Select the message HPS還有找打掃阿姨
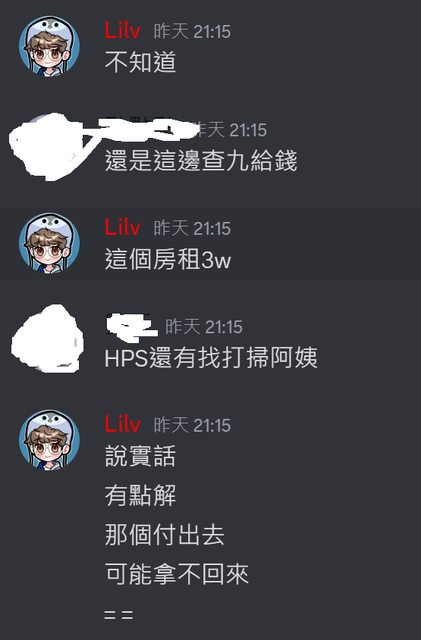 [x=211, y=358]
